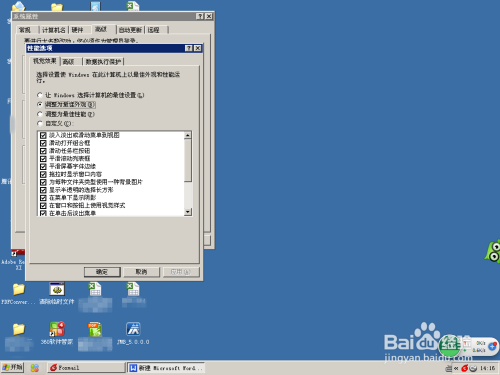The image size is (500, 375).
Task: Toggle the 在菜单下显示阴影 checkbox
Action: coord(43,198)
